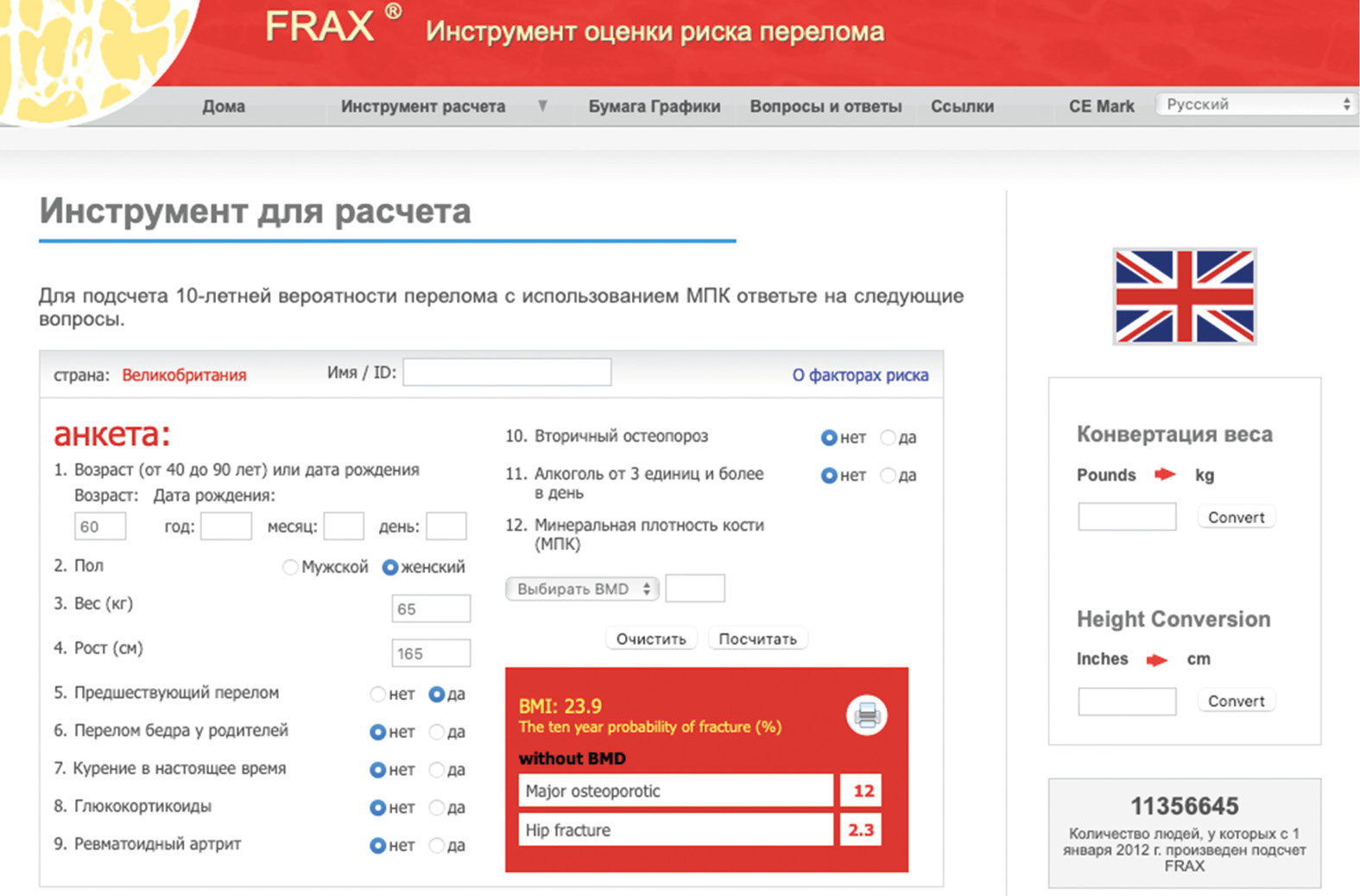Open the Ссылки navigation item
The height and width of the screenshot is (896, 1360).
pyautogui.click(x=962, y=106)
